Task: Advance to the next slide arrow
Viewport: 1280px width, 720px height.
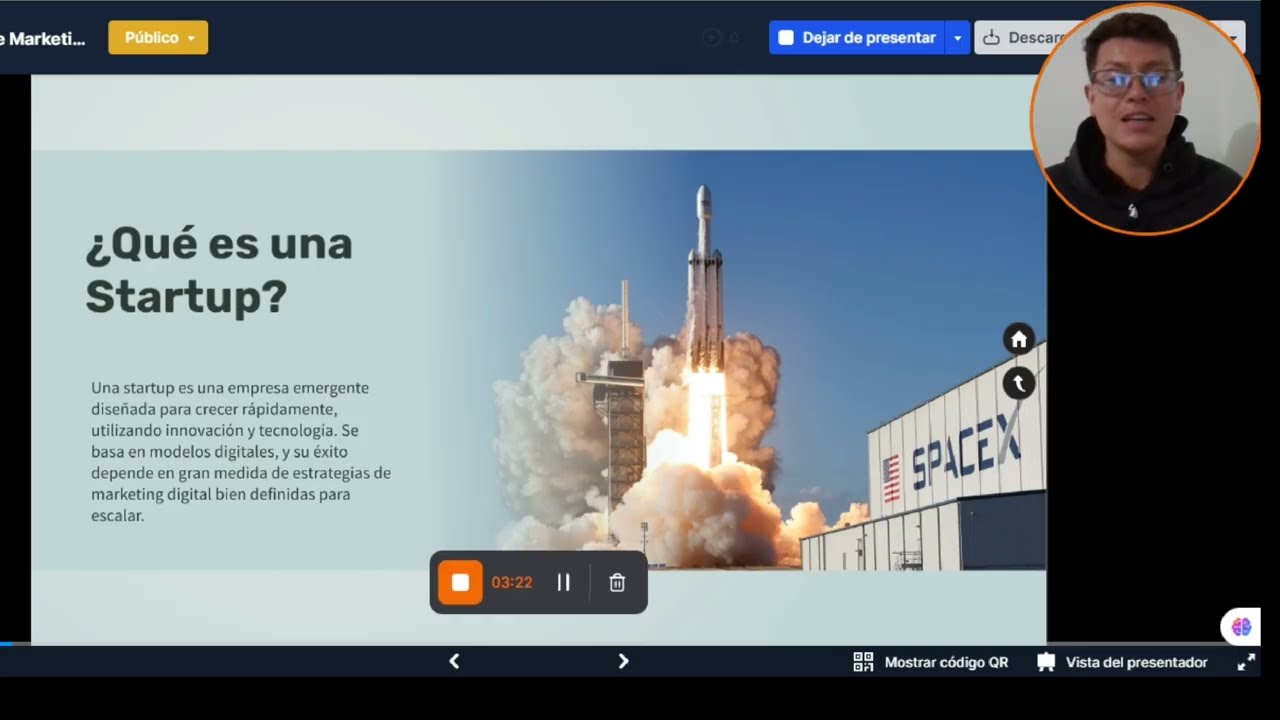Action: 623,661
